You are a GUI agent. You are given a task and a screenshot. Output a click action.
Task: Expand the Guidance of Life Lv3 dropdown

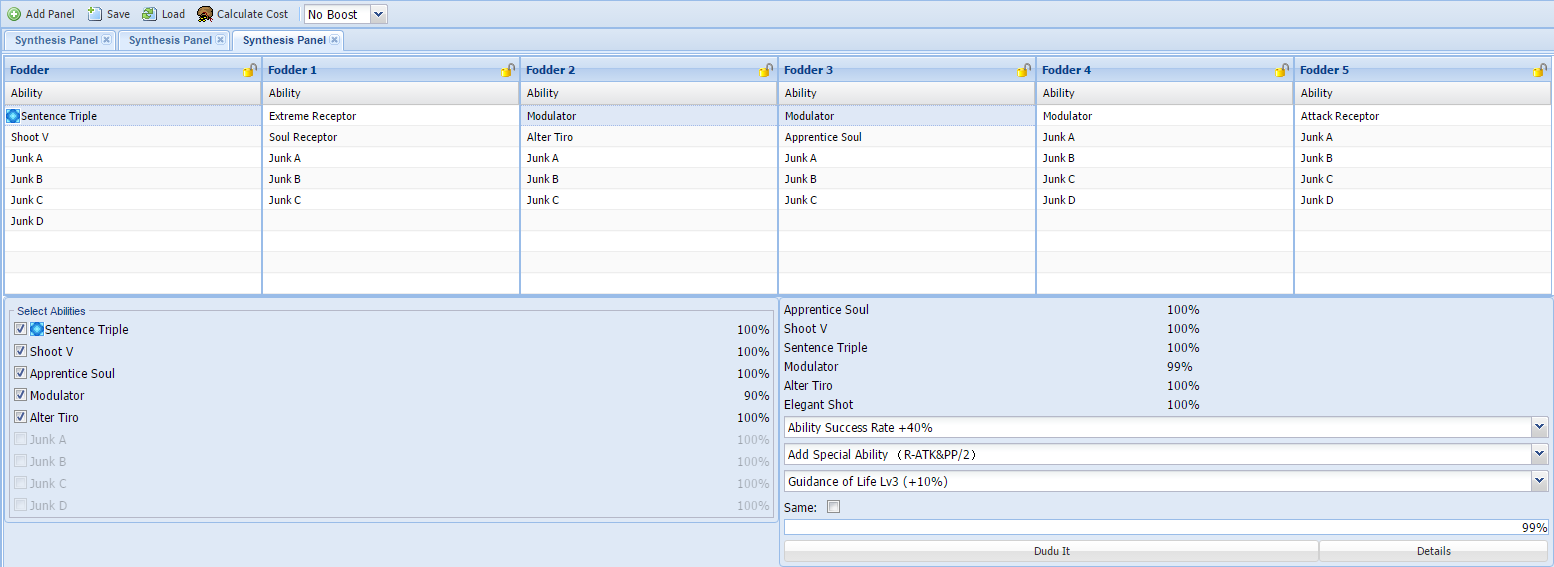click(x=1539, y=482)
